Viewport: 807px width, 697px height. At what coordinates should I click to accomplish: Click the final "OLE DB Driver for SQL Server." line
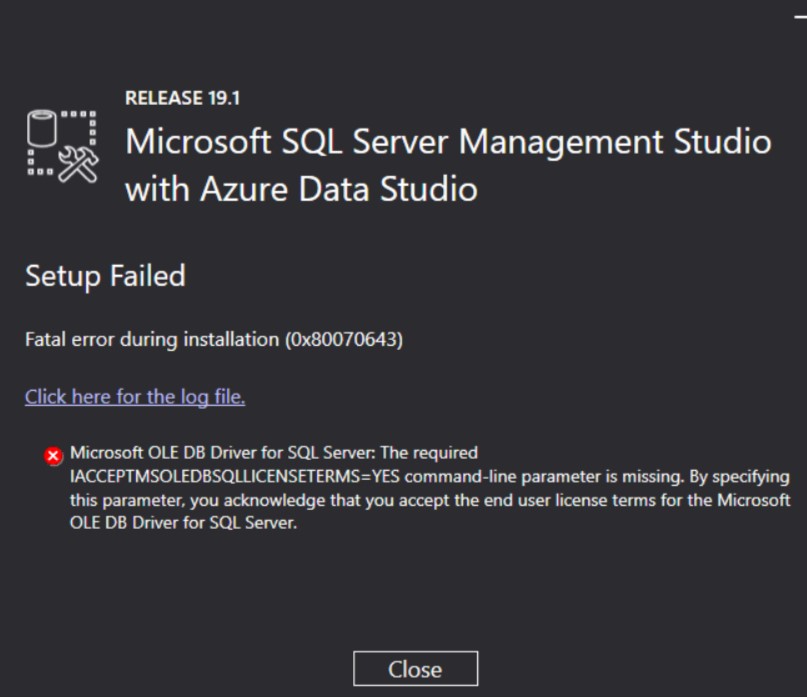tap(183, 520)
